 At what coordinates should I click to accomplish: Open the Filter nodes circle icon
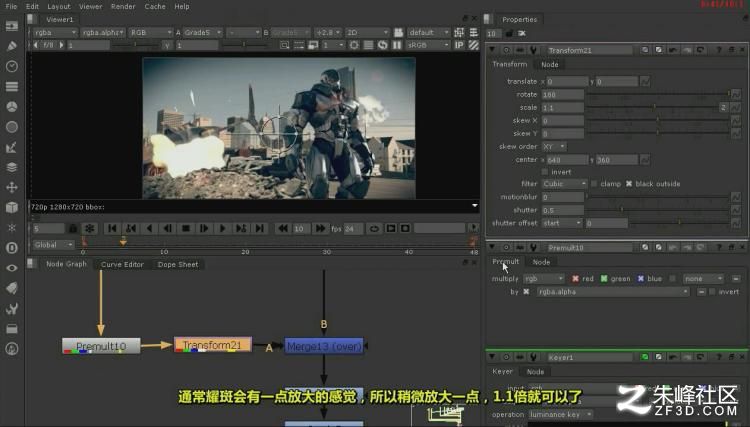tap(12, 127)
